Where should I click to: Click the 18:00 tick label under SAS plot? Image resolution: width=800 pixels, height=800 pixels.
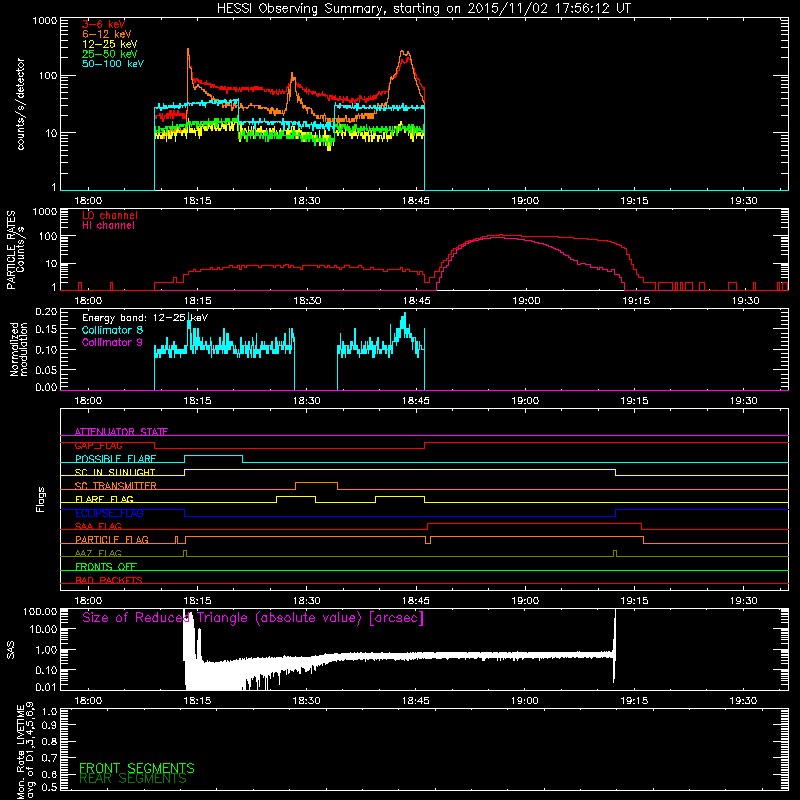click(88, 701)
